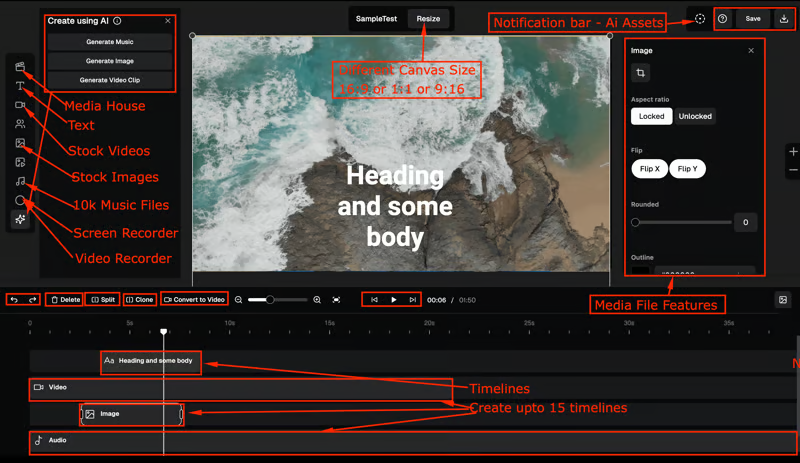This screenshot has width=800, height=463.
Task: Open the AI assets notification icon
Action: 700,19
